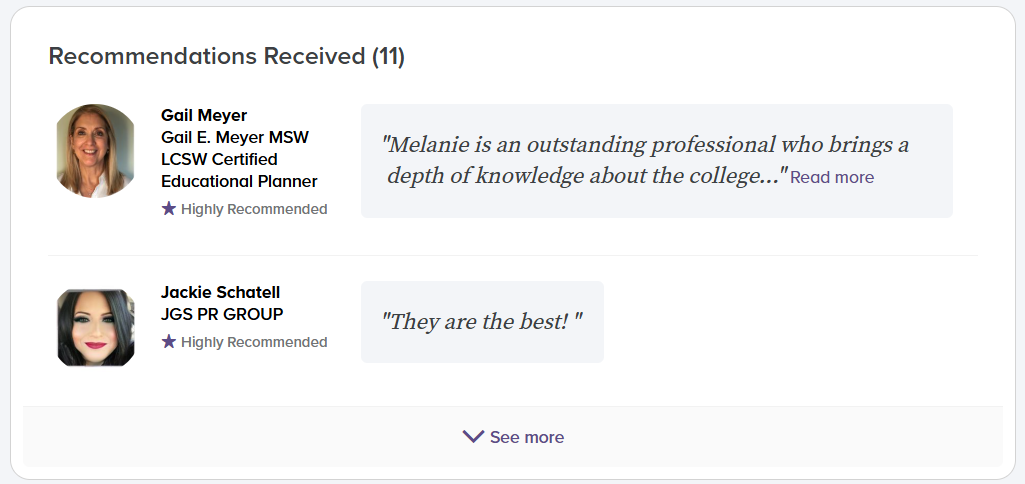1025x484 pixels.
Task: Open Jackie Schatell's name link
Action: [220, 292]
